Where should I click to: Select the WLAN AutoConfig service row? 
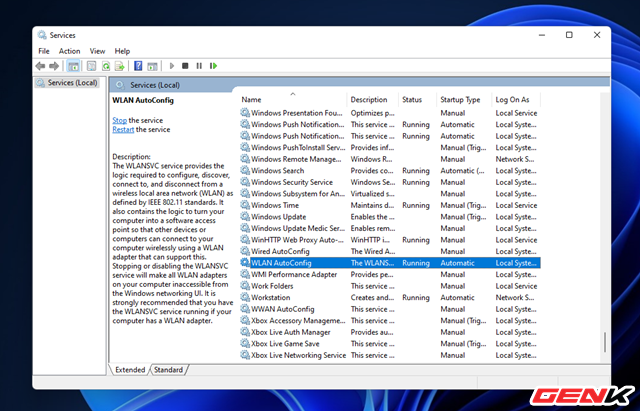(x=390, y=263)
